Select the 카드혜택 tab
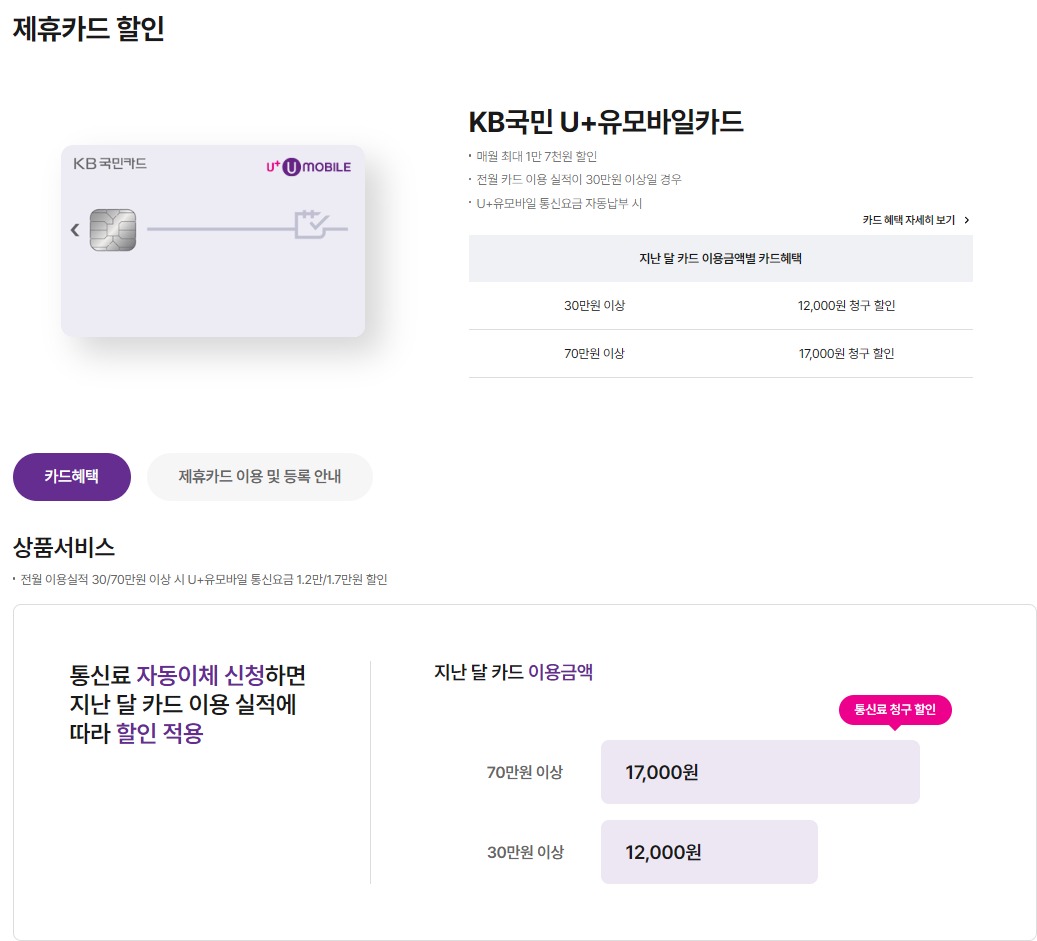This screenshot has width=1037, height=941. click(x=72, y=476)
